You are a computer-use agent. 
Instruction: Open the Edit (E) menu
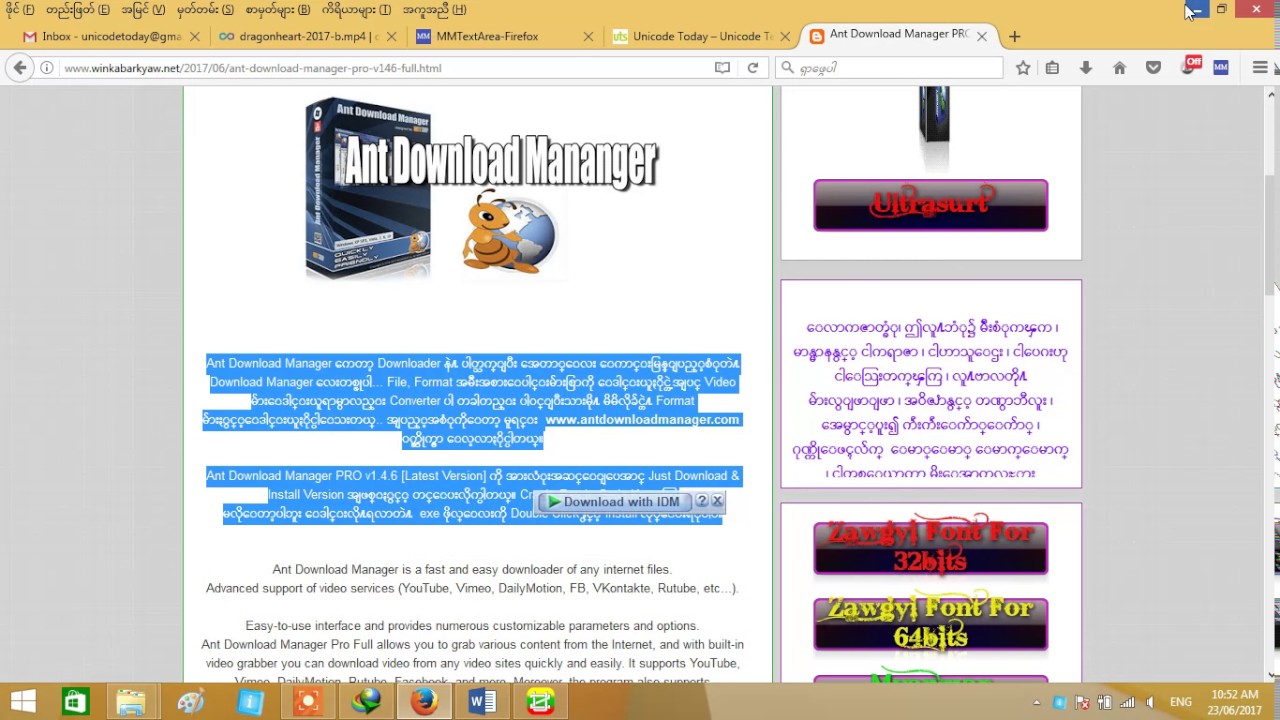[78, 10]
